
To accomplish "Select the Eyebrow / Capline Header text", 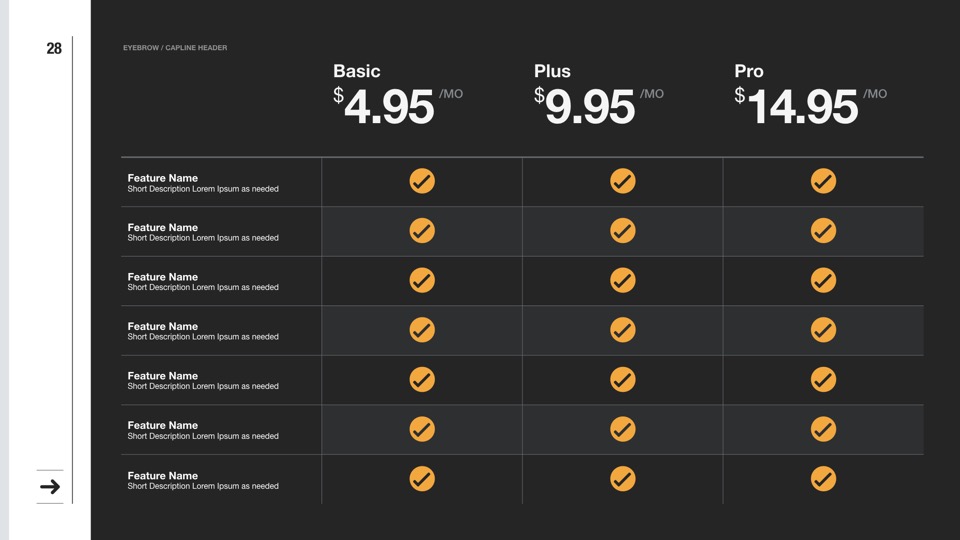I will 175,48.
